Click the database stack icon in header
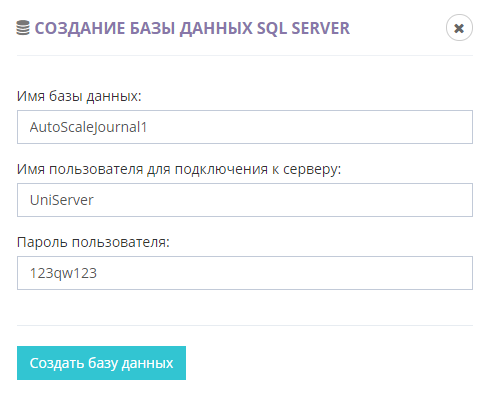This screenshot has height=408, width=487. pos(23,28)
